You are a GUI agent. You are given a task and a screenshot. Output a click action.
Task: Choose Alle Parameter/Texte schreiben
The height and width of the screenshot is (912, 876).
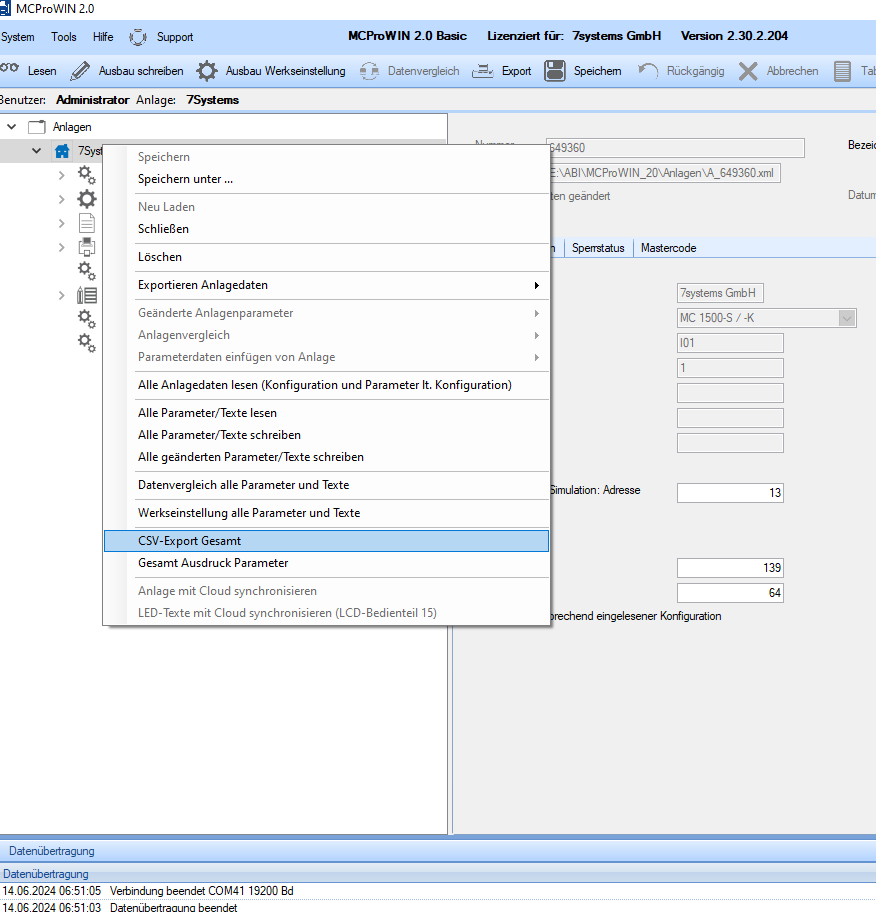click(x=326, y=435)
